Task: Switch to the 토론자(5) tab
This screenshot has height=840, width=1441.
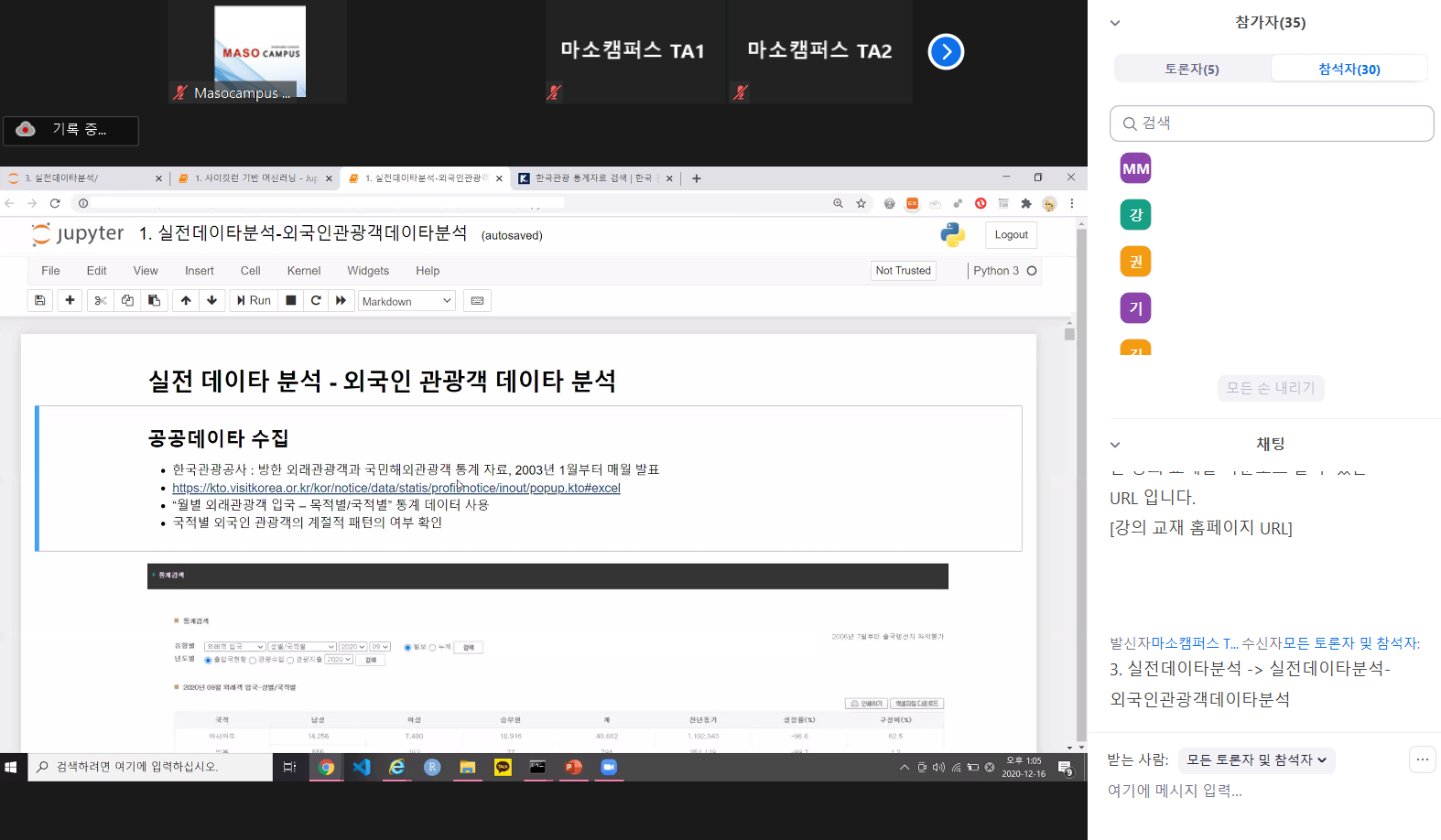Action: [1191, 69]
